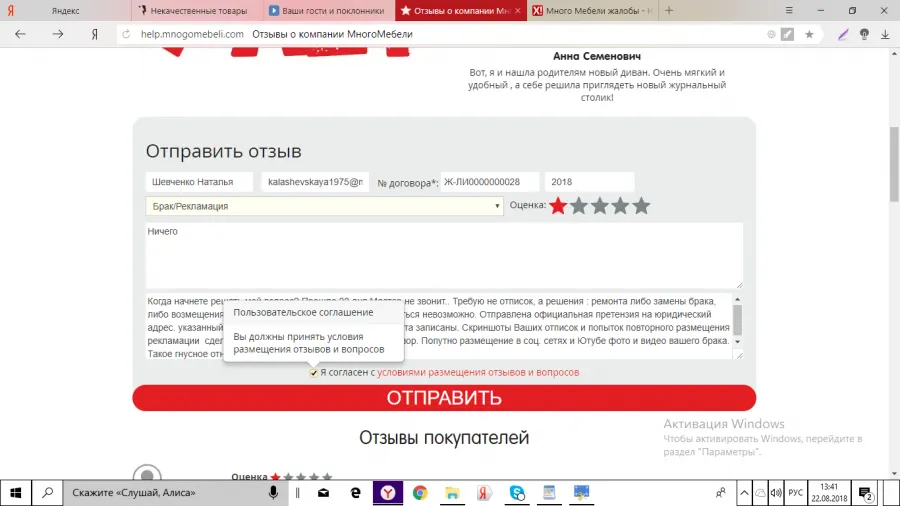This screenshot has width=900, height=506.
Task: Switch to Много Мебели жалобы tab
Action: [592, 10]
